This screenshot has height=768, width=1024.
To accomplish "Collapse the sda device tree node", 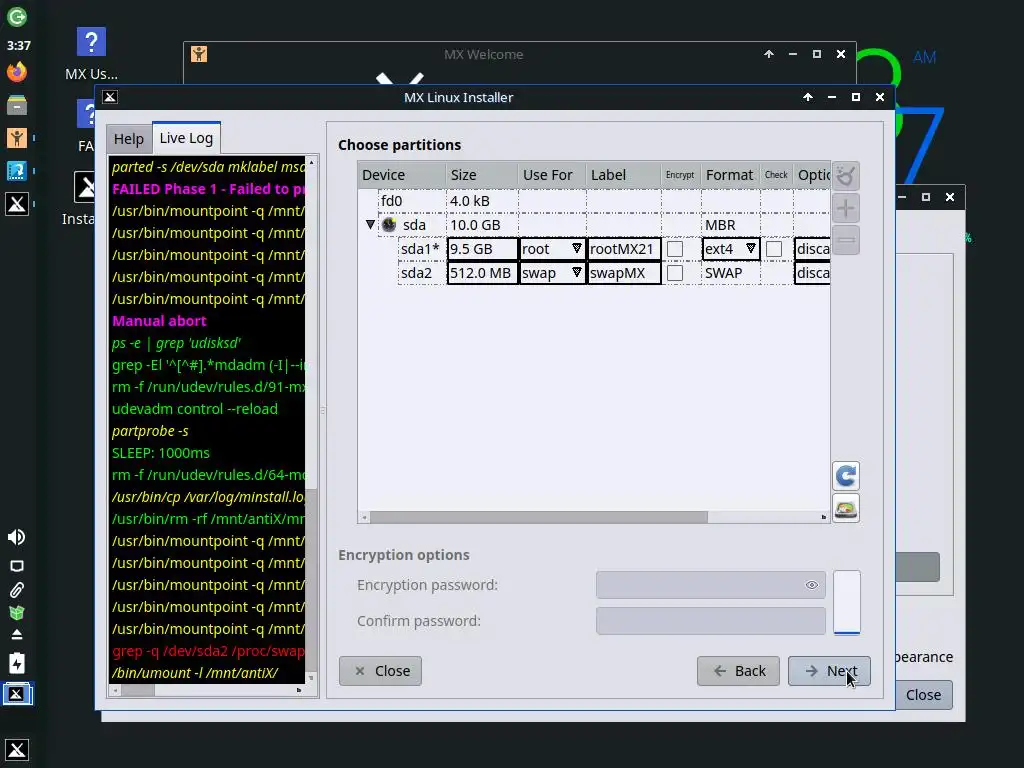I will [x=370, y=225].
